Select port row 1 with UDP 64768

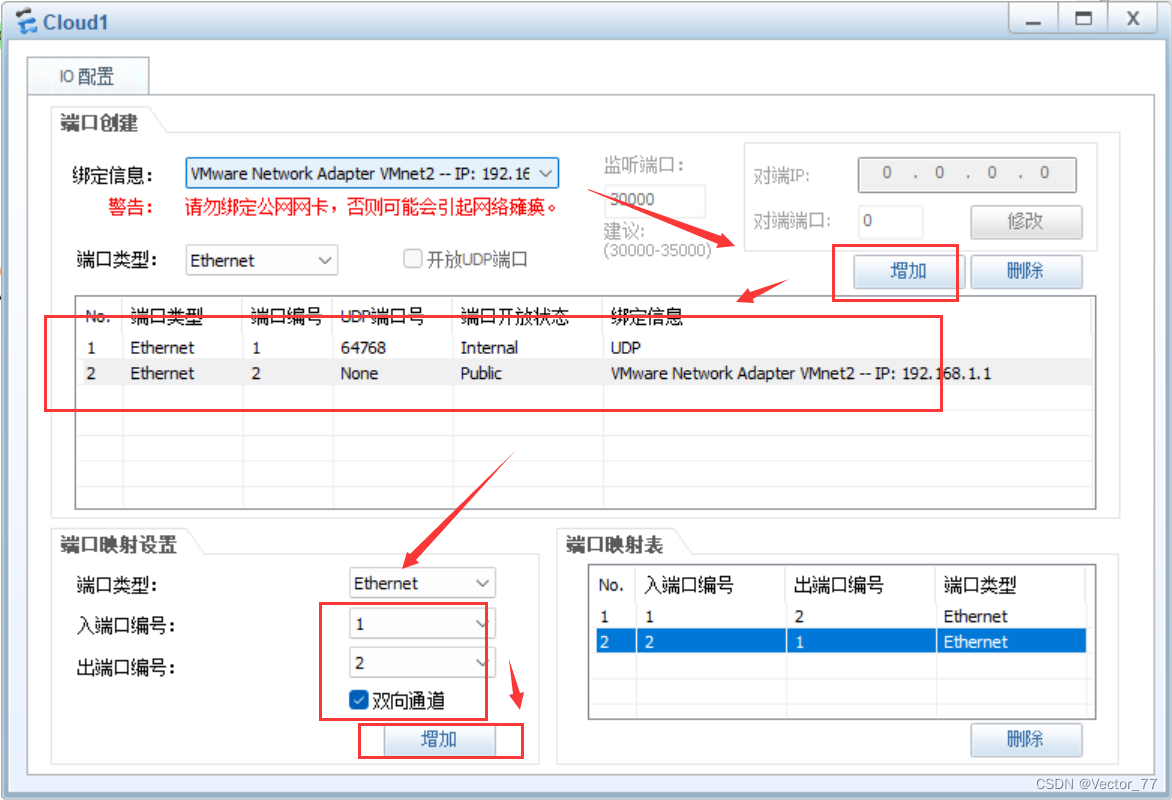click(x=584, y=348)
